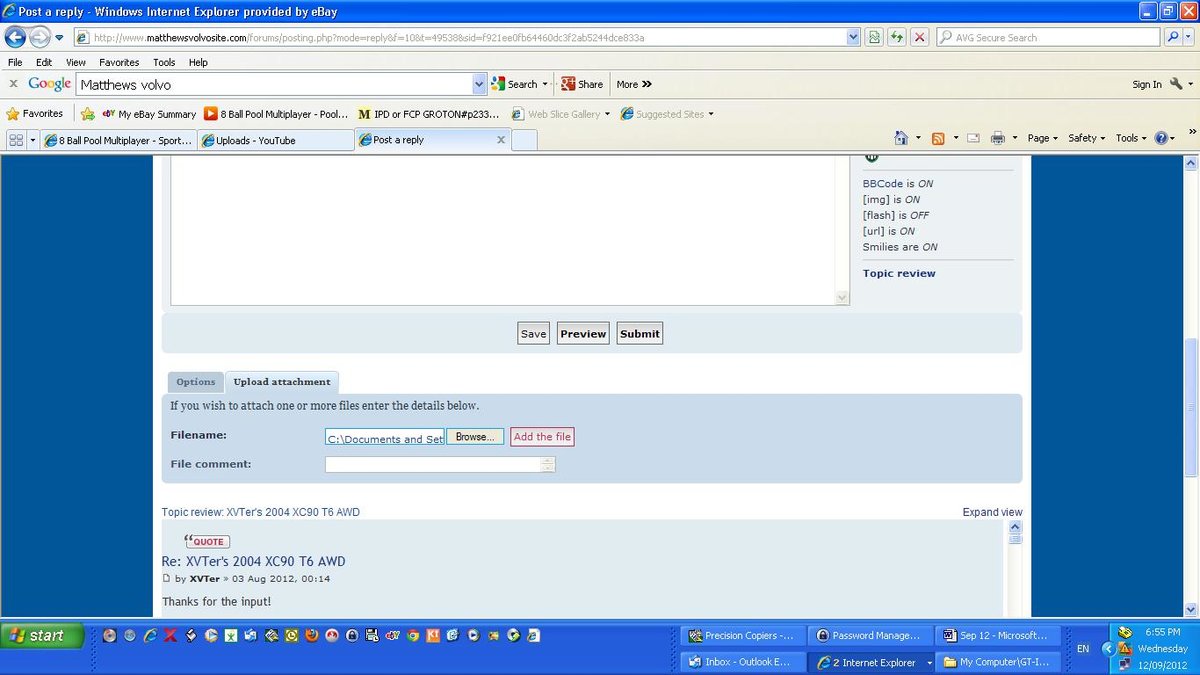
Task: Click the RSS feeds icon
Action: [937, 138]
